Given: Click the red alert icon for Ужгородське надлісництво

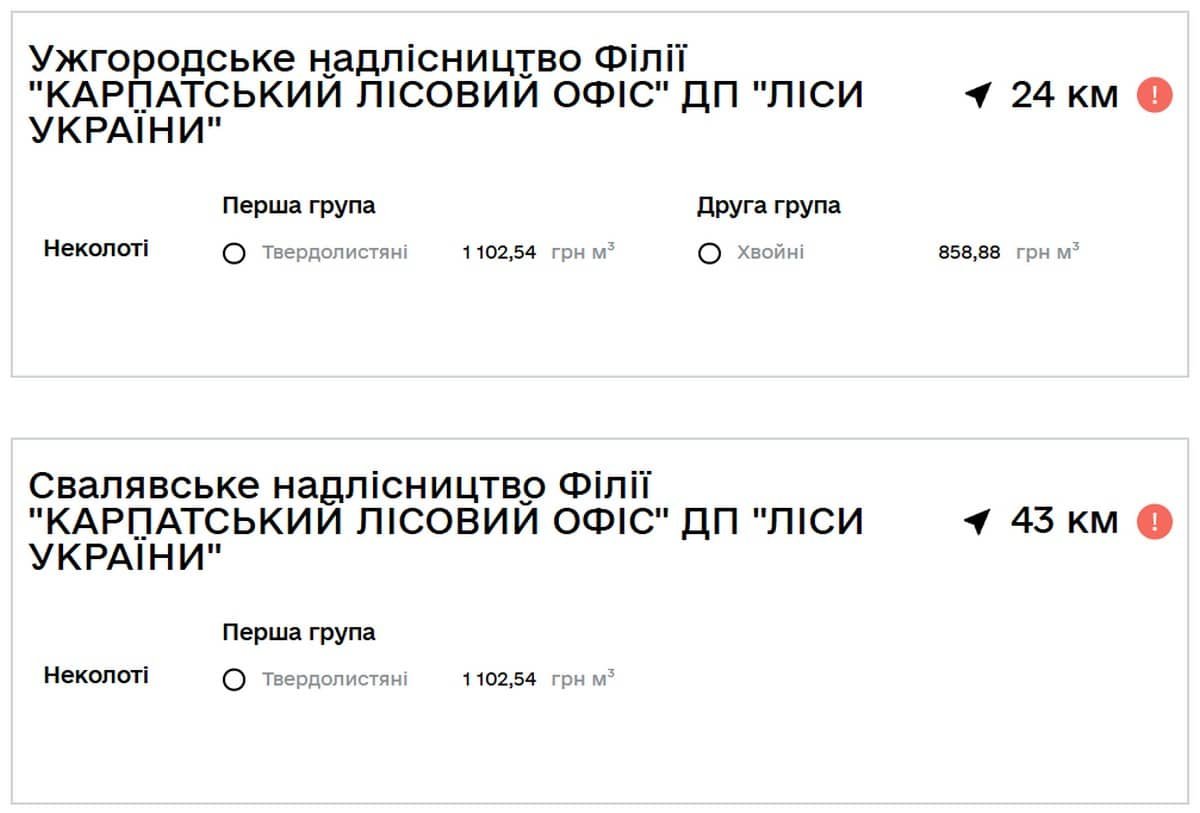Looking at the screenshot, I should [1154, 95].
